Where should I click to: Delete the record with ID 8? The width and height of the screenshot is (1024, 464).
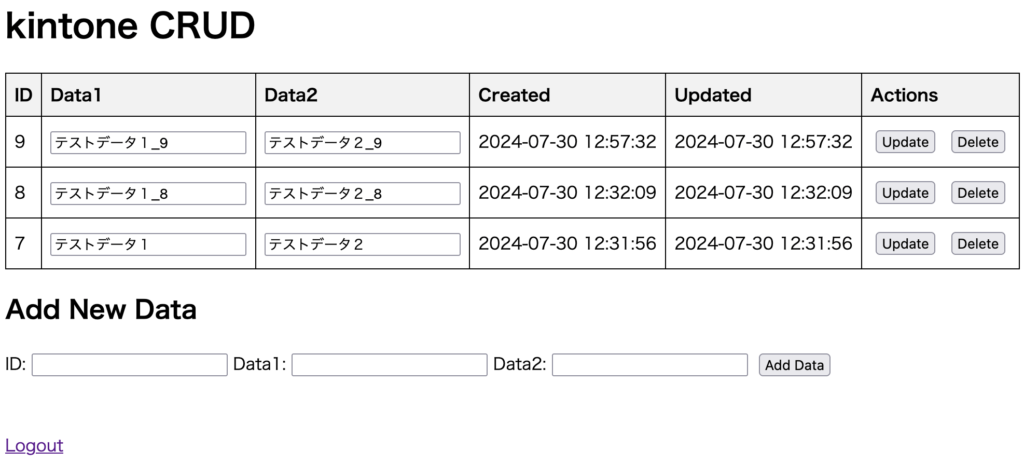[x=978, y=193]
